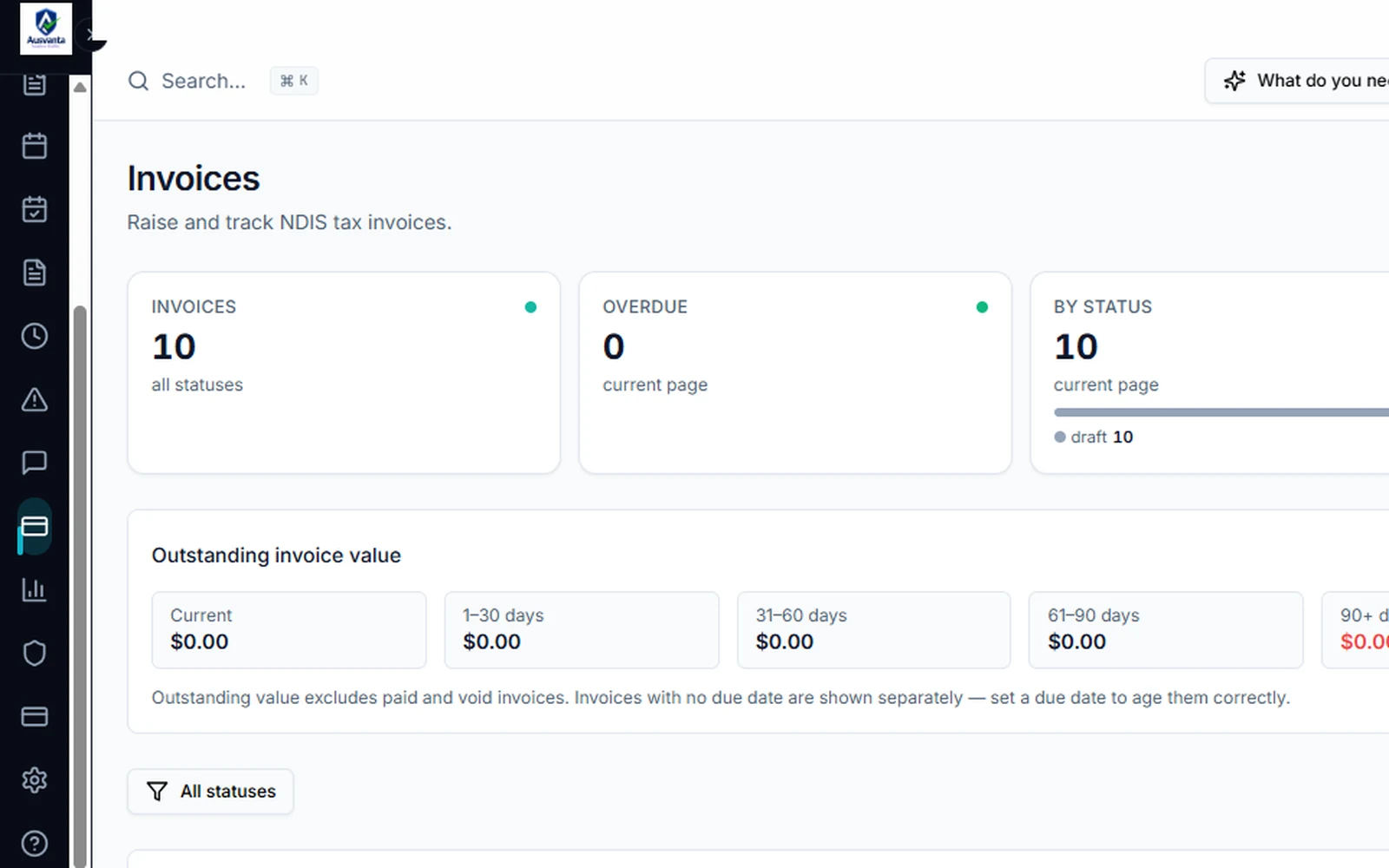The image size is (1389, 868).
Task: Click the 'draft 10' status legend entry
Action: [1094, 437]
